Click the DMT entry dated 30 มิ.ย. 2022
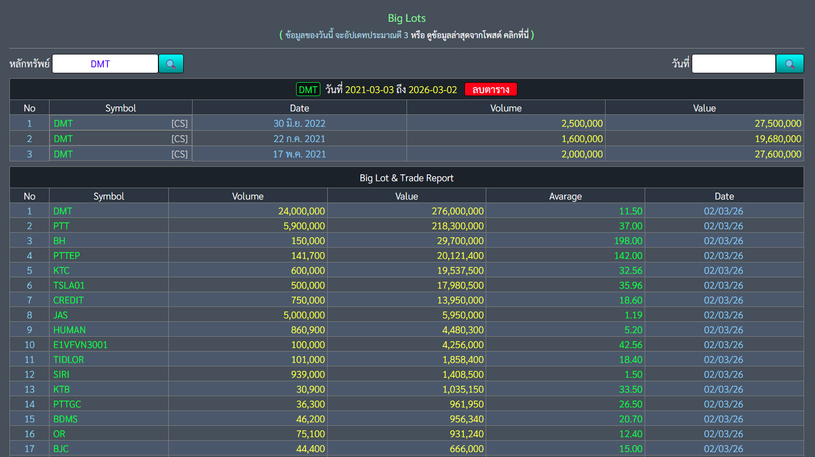This screenshot has height=457, width=815. coord(63,124)
